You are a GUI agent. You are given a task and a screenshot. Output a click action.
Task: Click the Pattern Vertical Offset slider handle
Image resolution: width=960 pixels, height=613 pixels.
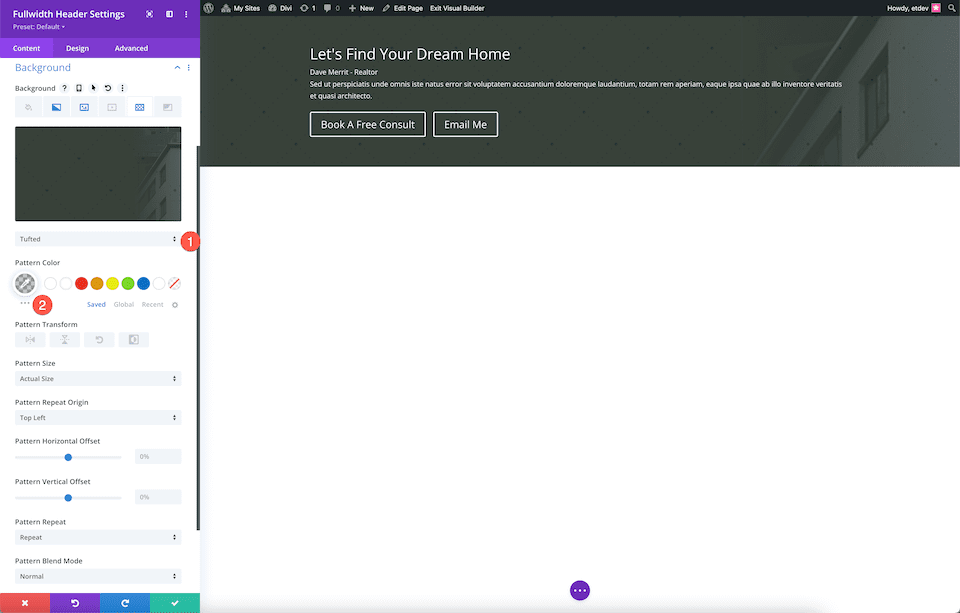coord(69,498)
